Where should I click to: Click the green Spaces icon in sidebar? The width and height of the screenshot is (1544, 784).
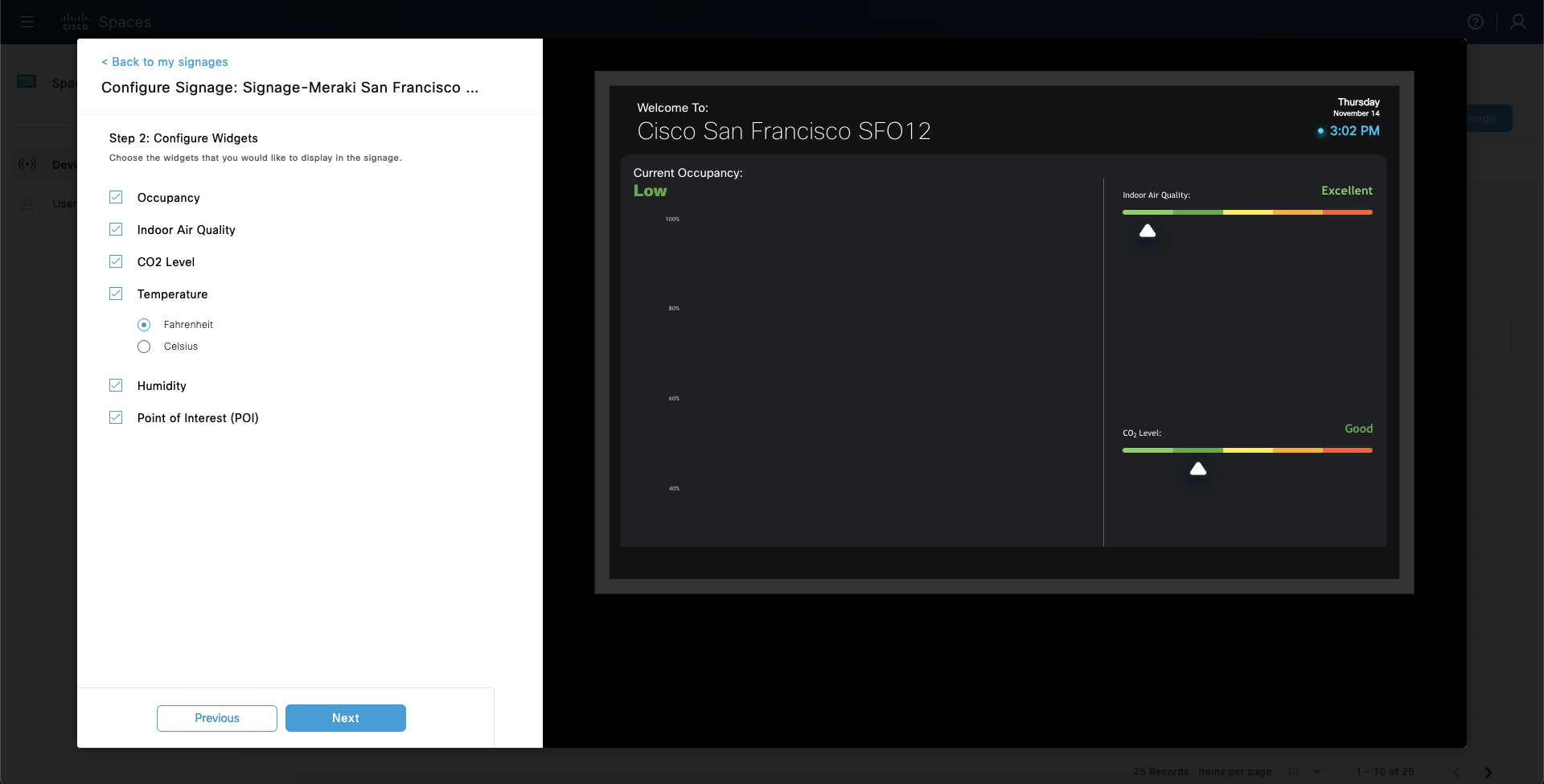pos(27,80)
